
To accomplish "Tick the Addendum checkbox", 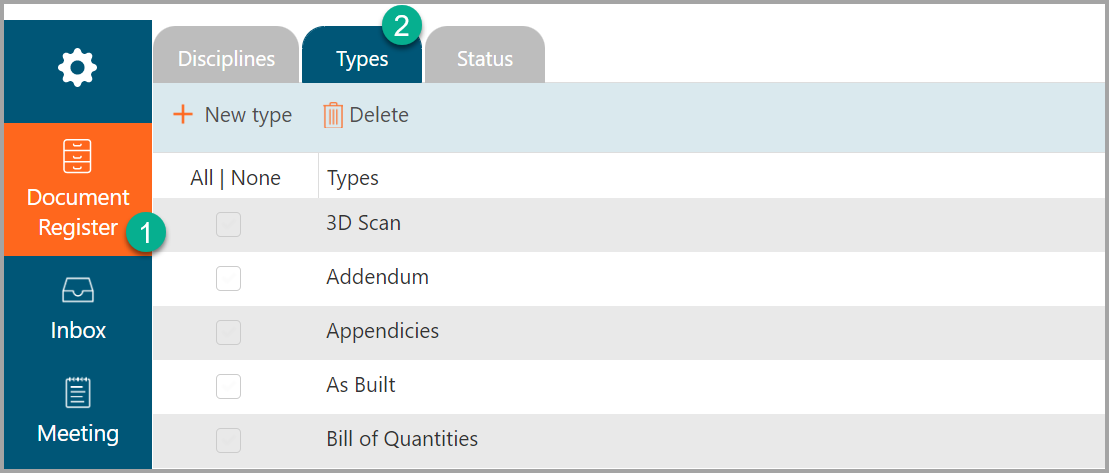I will pos(228,278).
